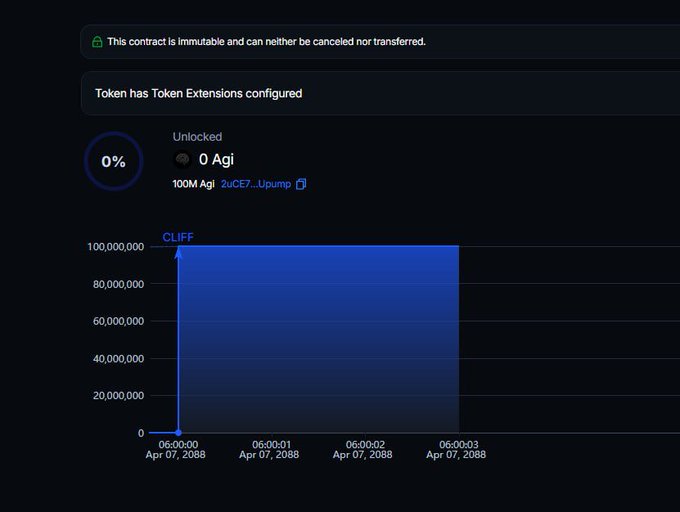Click the 'Unlocked' label
The width and height of the screenshot is (680, 512).
tap(197, 137)
